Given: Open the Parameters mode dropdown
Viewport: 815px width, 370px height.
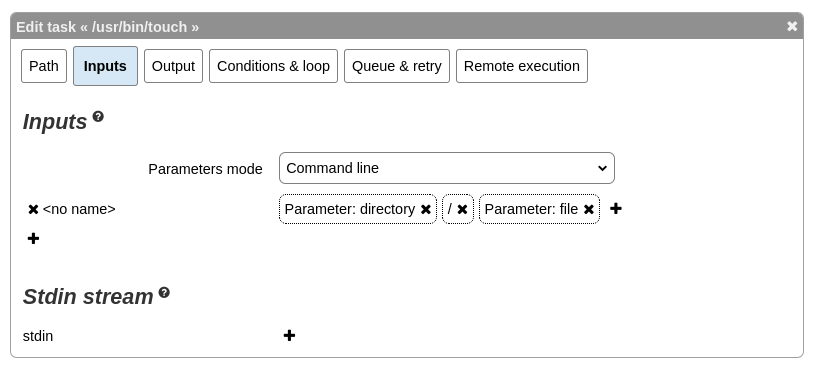Looking at the screenshot, I should [446, 168].
